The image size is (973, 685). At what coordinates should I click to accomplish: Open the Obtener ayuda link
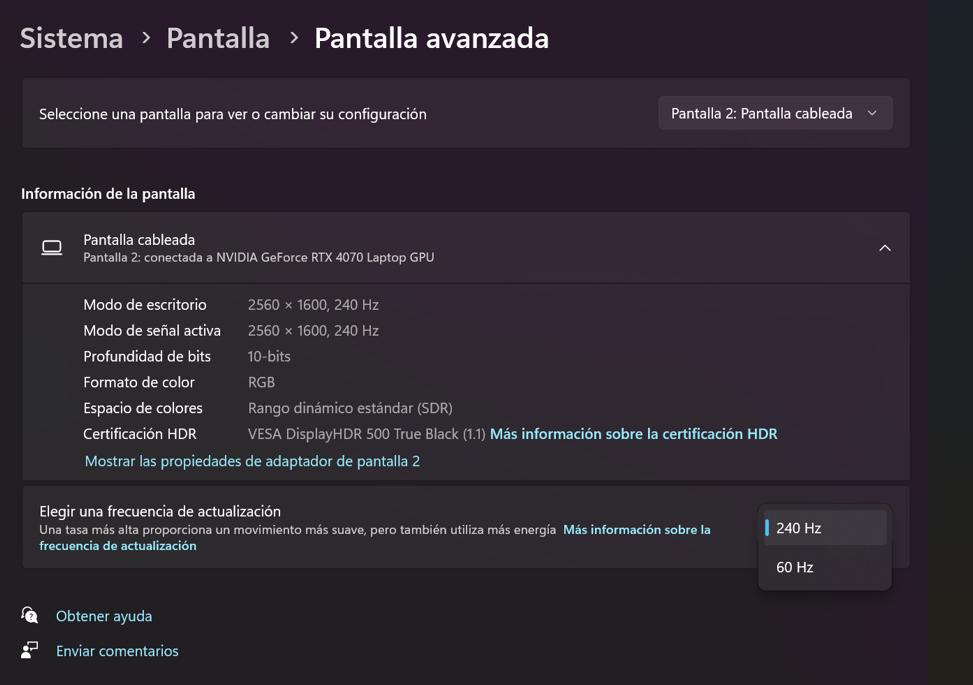pos(104,616)
